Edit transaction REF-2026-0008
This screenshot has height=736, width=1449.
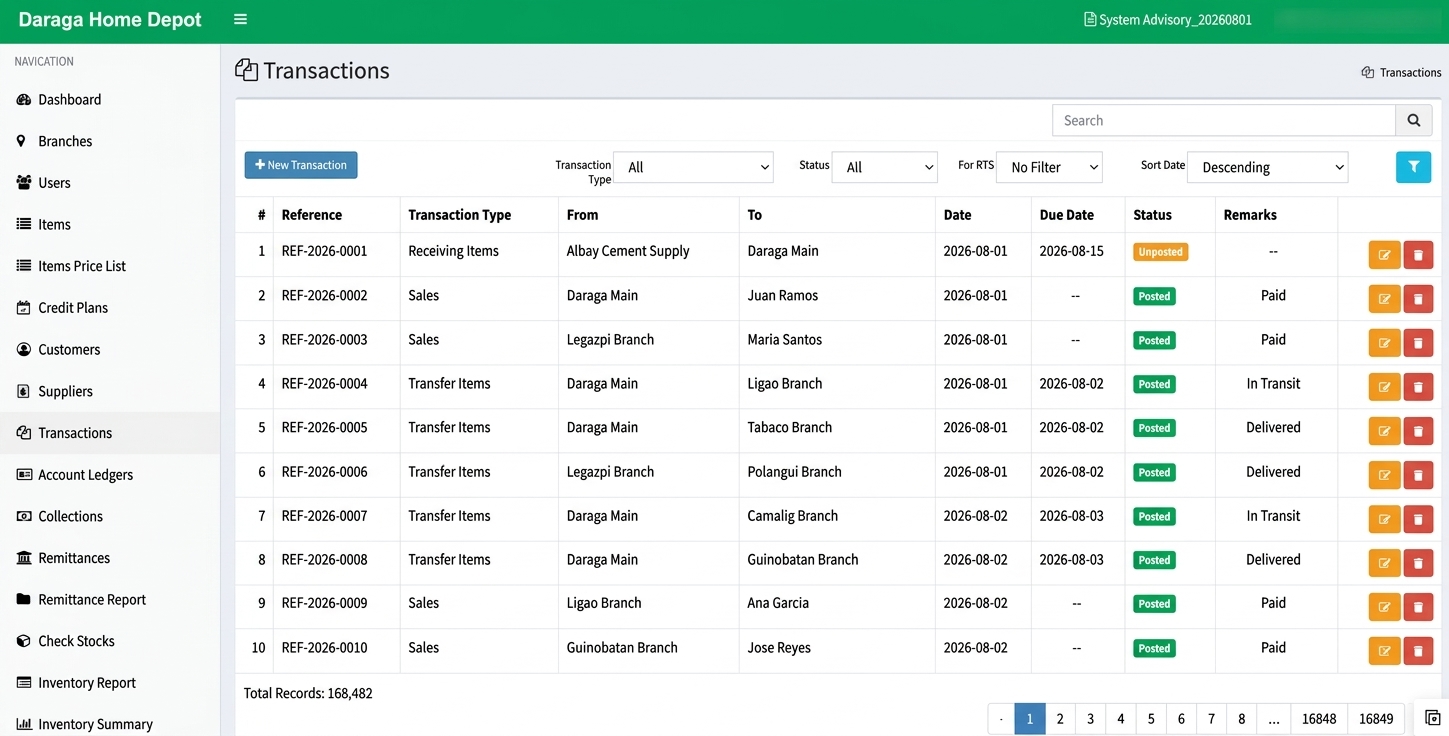[1384, 563]
